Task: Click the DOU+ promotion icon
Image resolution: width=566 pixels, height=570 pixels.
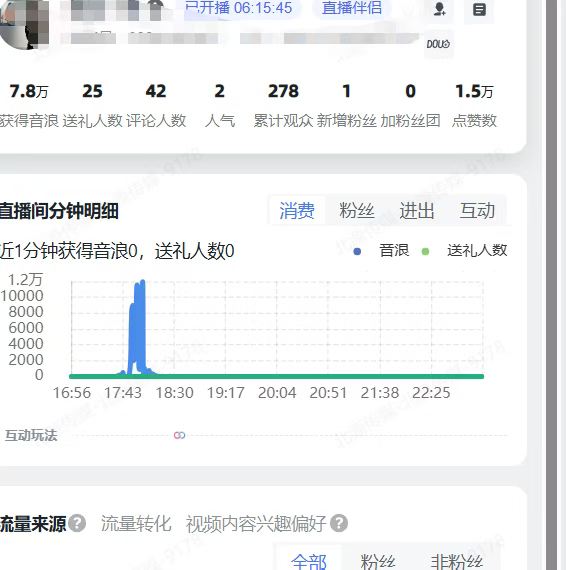Action: (x=438, y=44)
